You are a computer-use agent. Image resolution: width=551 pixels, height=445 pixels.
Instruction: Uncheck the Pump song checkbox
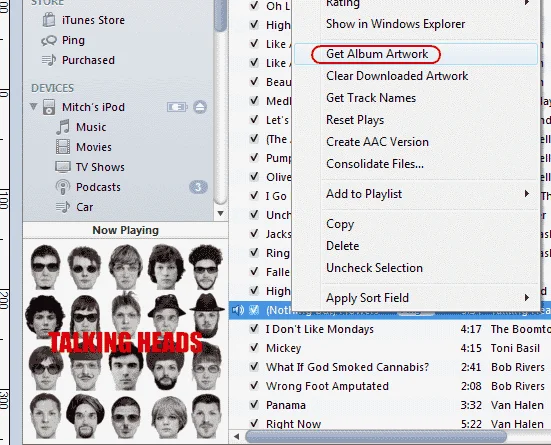pos(254,157)
